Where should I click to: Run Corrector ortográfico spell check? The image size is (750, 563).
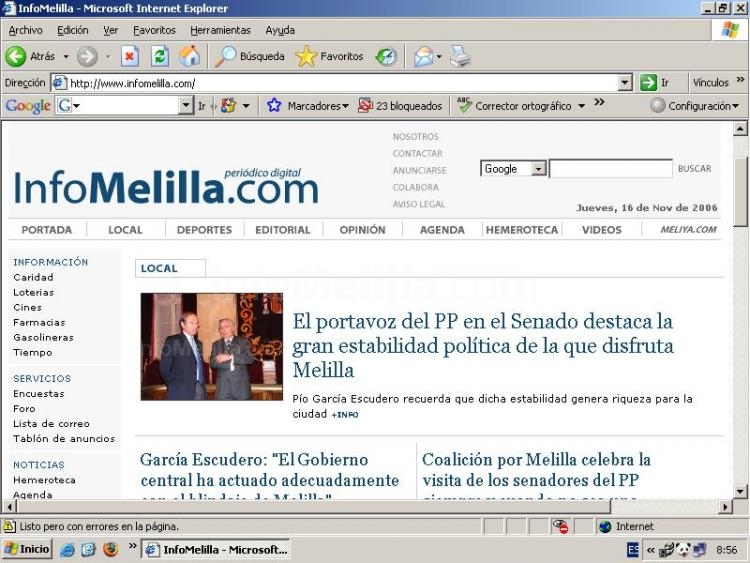click(x=515, y=106)
